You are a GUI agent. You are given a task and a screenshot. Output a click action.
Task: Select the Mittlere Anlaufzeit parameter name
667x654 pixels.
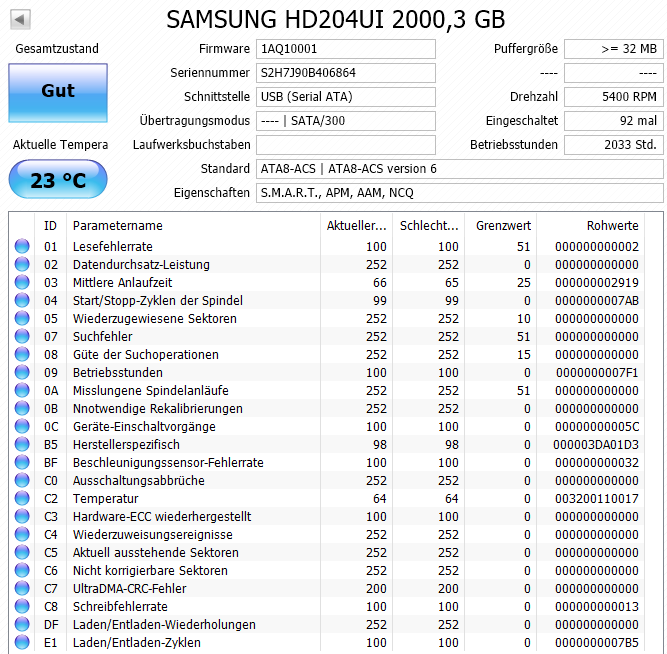click(123, 283)
